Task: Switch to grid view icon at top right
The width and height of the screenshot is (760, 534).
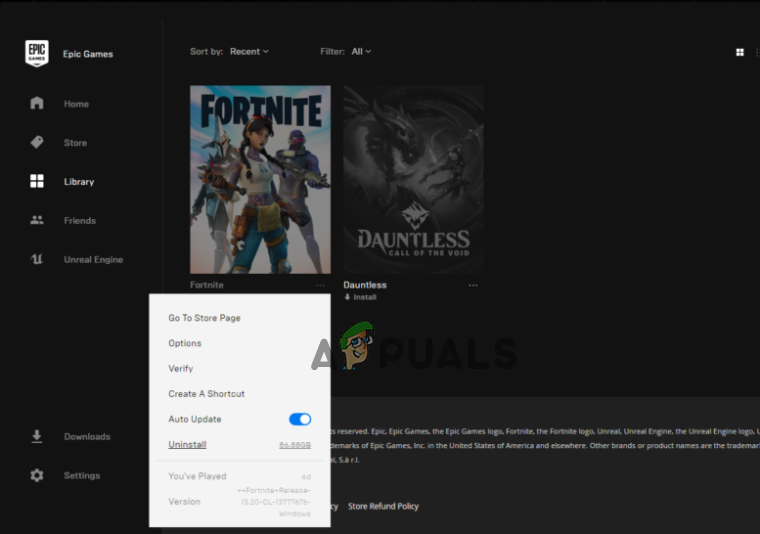Action: pyautogui.click(x=740, y=52)
